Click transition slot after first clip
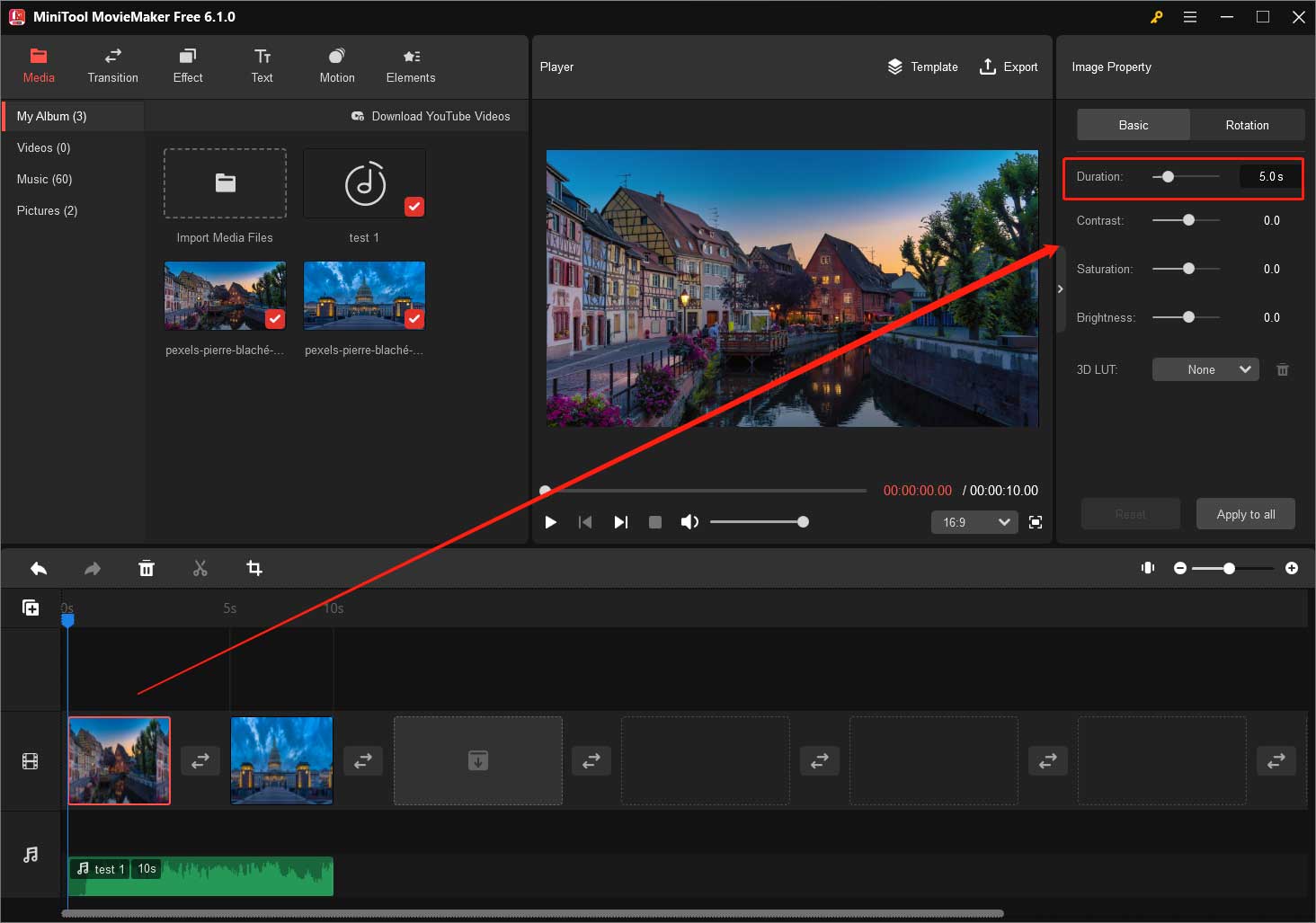 tap(200, 760)
